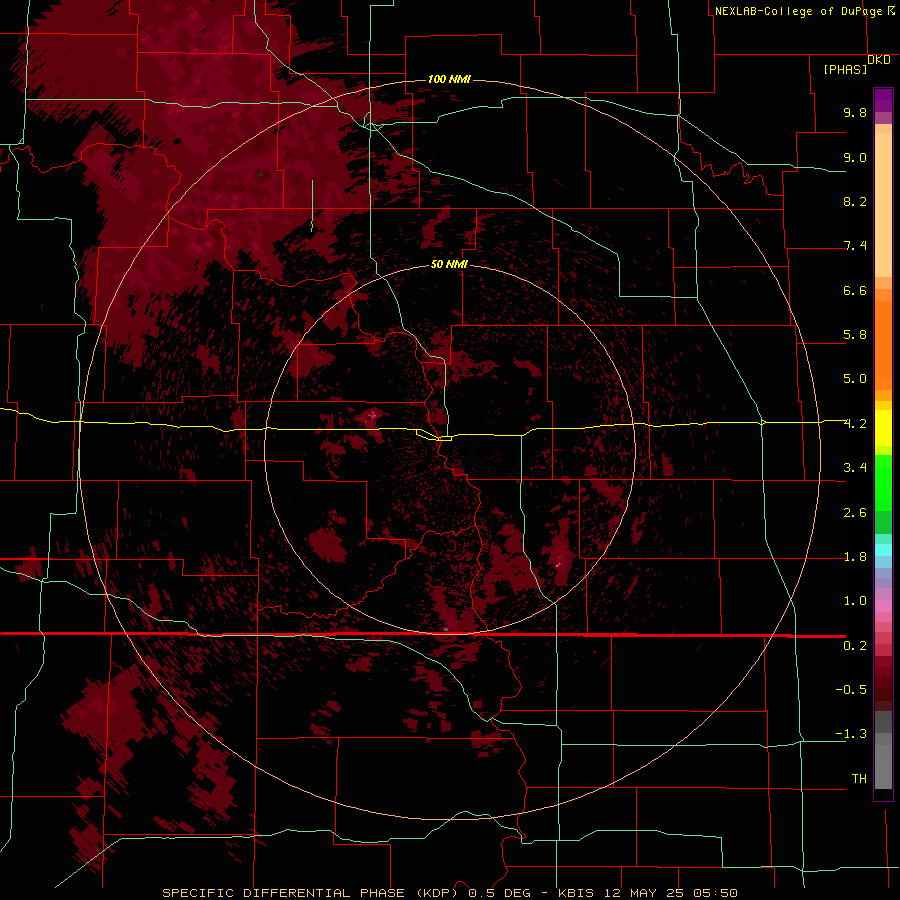
Task: Click the 9.8 value on color scale
Action: coord(855,112)
